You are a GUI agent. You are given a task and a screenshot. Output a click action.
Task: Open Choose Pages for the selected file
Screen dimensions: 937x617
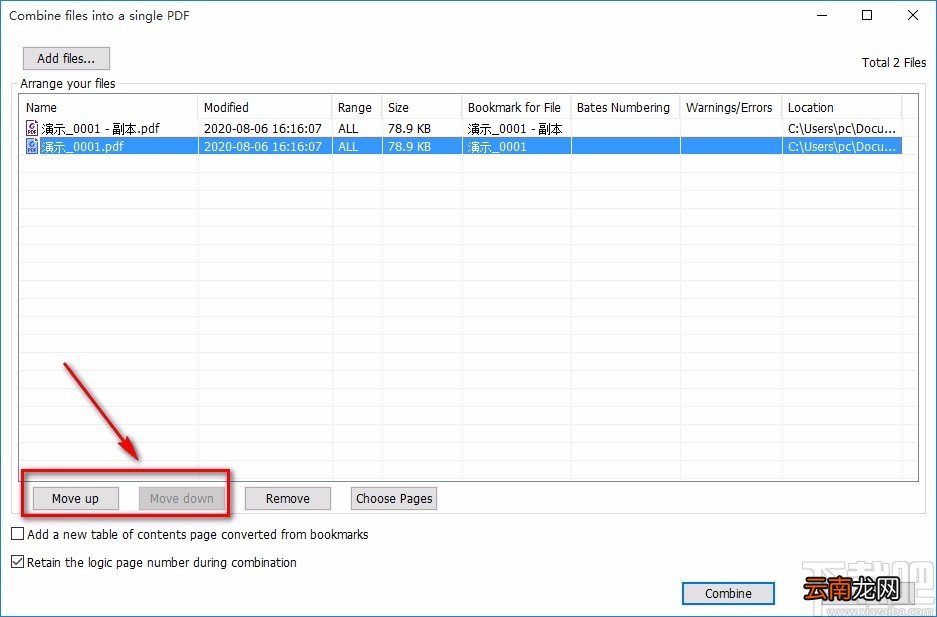394,499
